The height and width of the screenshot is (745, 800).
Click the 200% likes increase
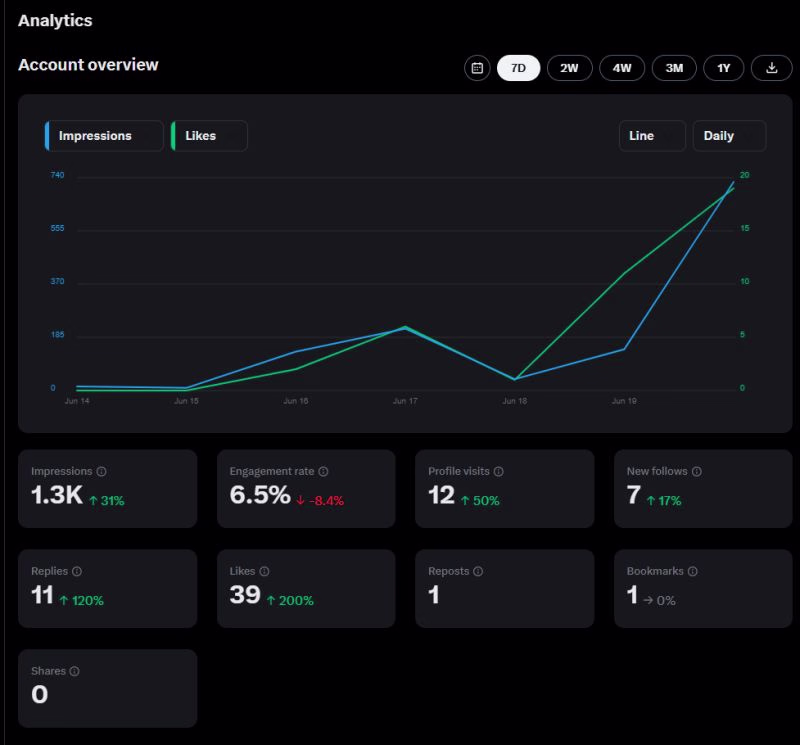point(290,601)
